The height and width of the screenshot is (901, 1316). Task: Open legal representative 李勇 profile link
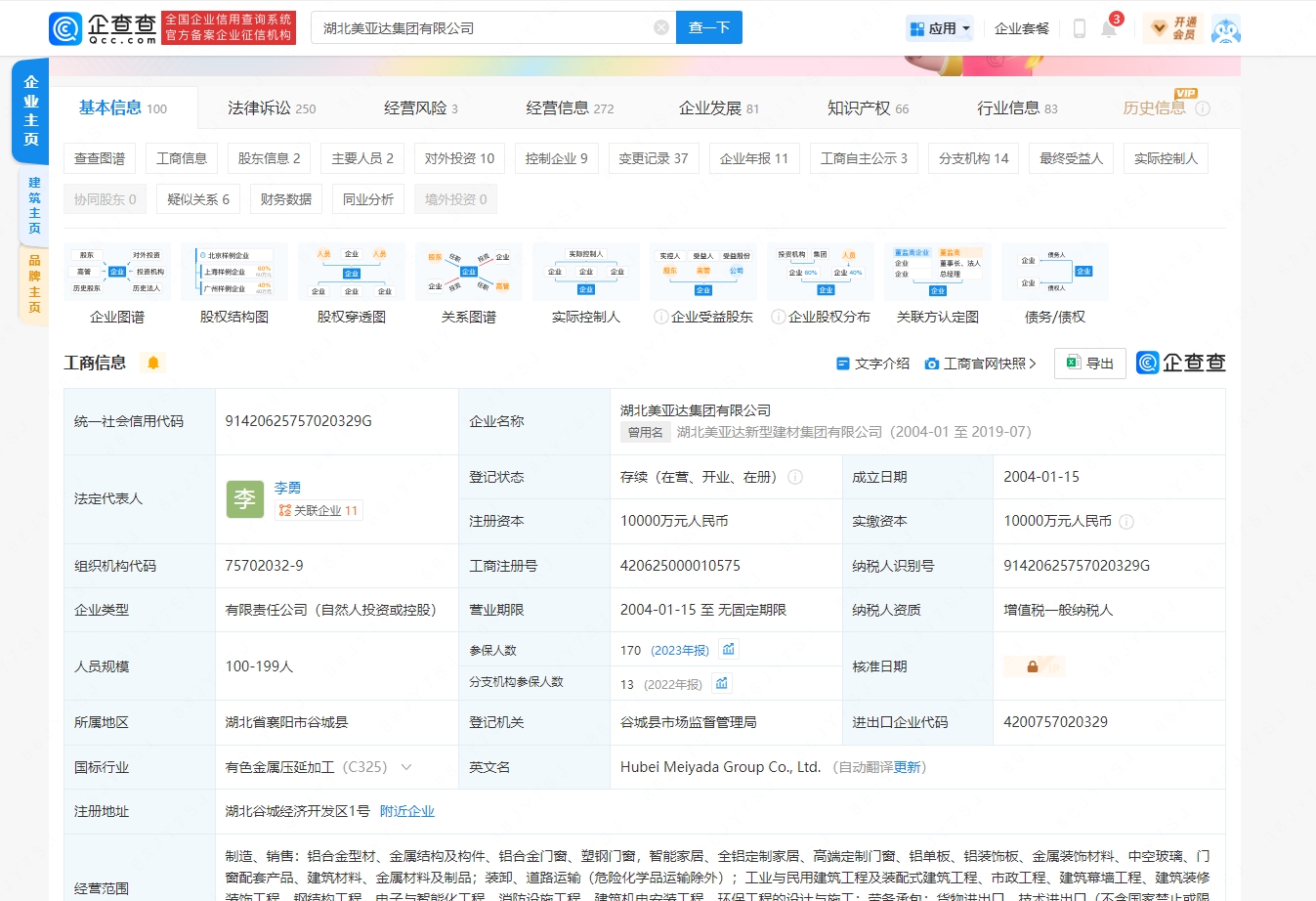click(x=287, y=488)
